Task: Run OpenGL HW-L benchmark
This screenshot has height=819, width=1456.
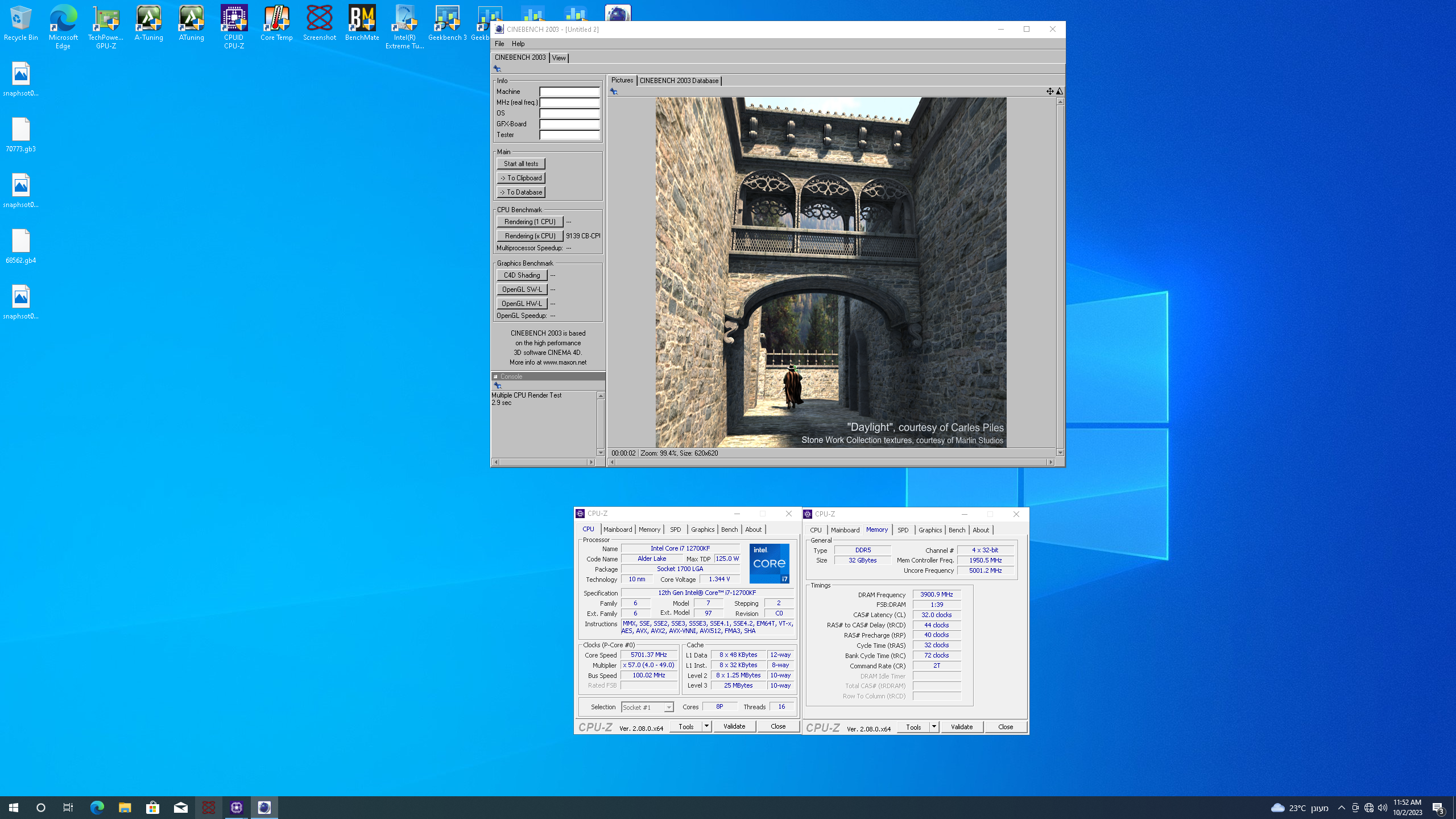Action: click(522, 304)
